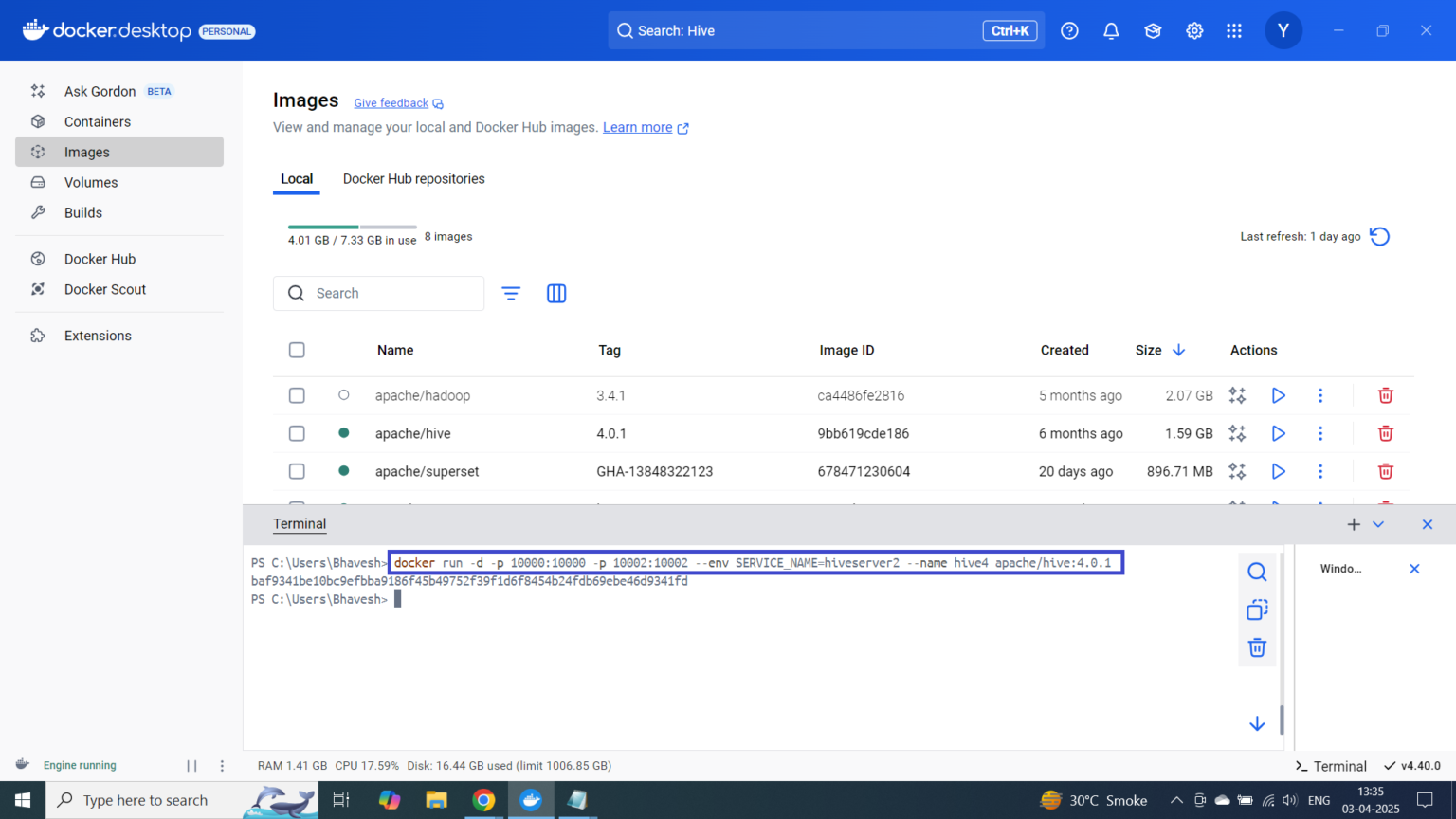The height and width of the screenshot is (819, 1456).
Task: Delete the apache/superset image
Action: [1385, 471]
